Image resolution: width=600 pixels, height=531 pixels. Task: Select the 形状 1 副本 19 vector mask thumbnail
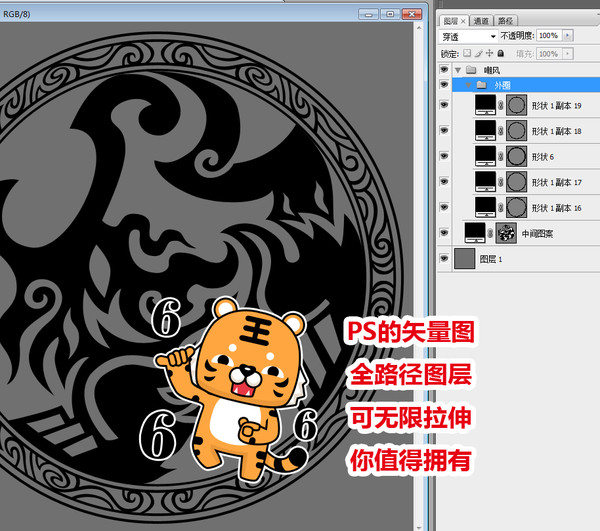(517, 105)
